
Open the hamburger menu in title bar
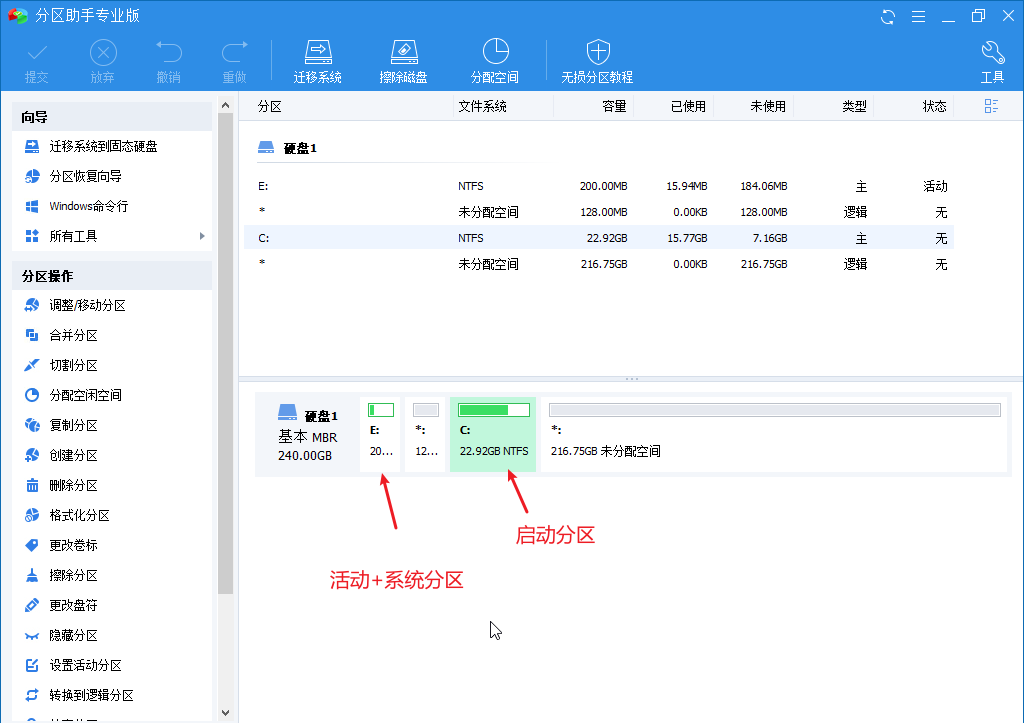click(x=918, y=16)
